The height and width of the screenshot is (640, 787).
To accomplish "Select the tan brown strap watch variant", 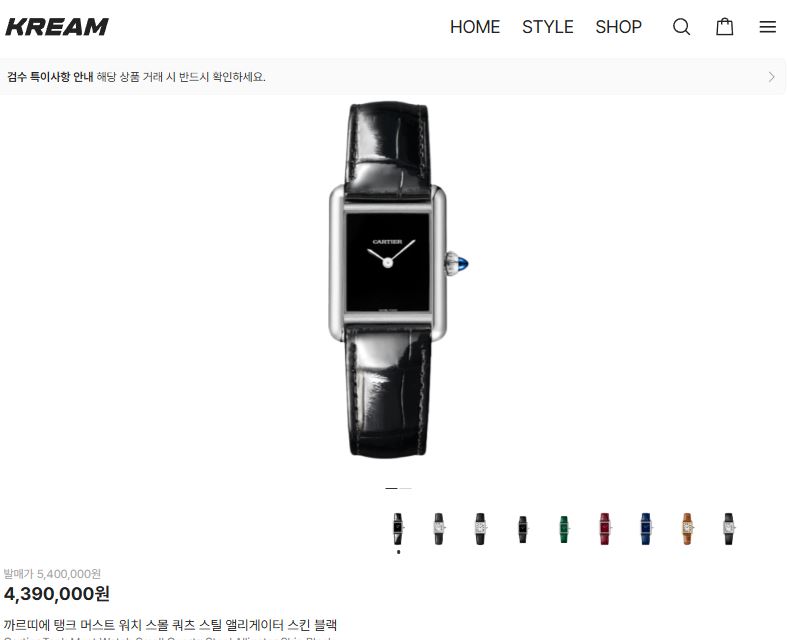I will 687,529.
